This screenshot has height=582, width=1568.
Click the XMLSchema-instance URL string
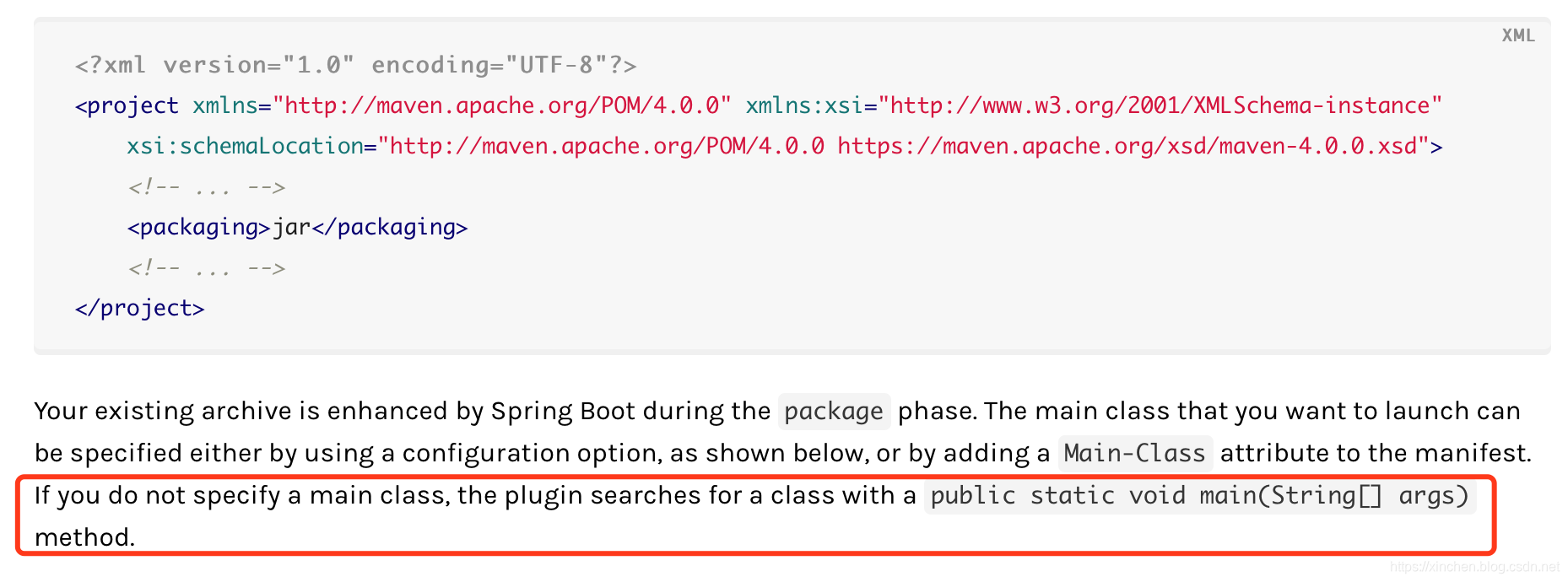click(1160, 105)
